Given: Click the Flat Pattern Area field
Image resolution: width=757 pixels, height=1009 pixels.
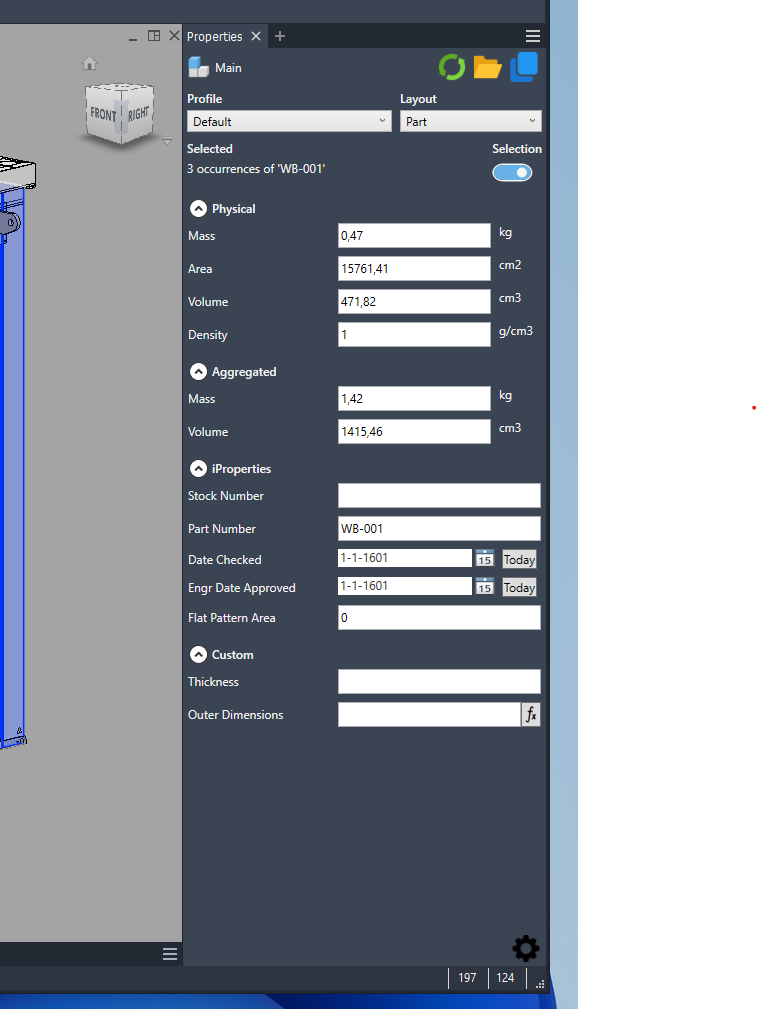Looking at the screenshot, I should (x=439, y=618).
